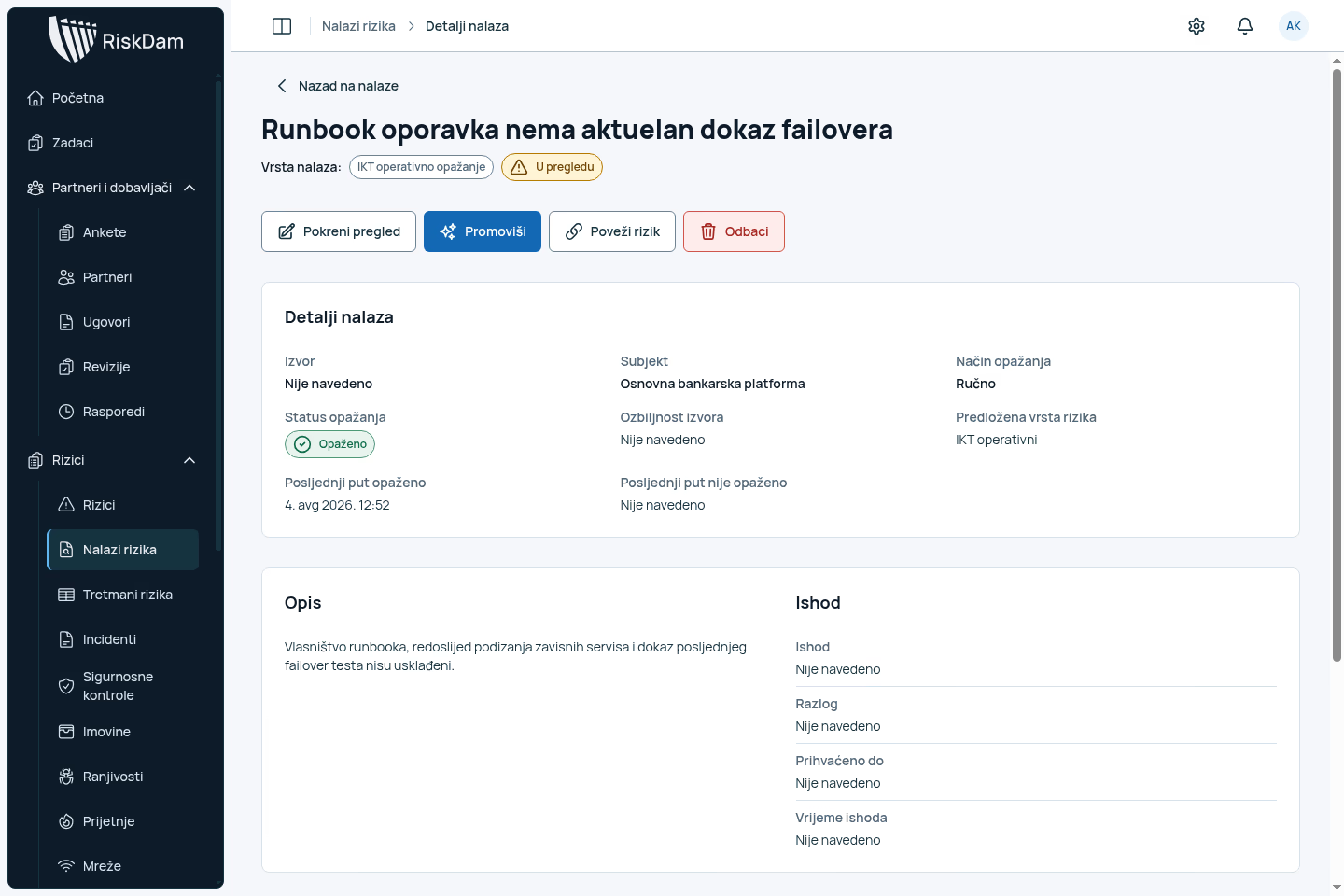Click the Opaženo status badge
The height and width of the screenshot is (896, 1344).
[x=329, y=444]
